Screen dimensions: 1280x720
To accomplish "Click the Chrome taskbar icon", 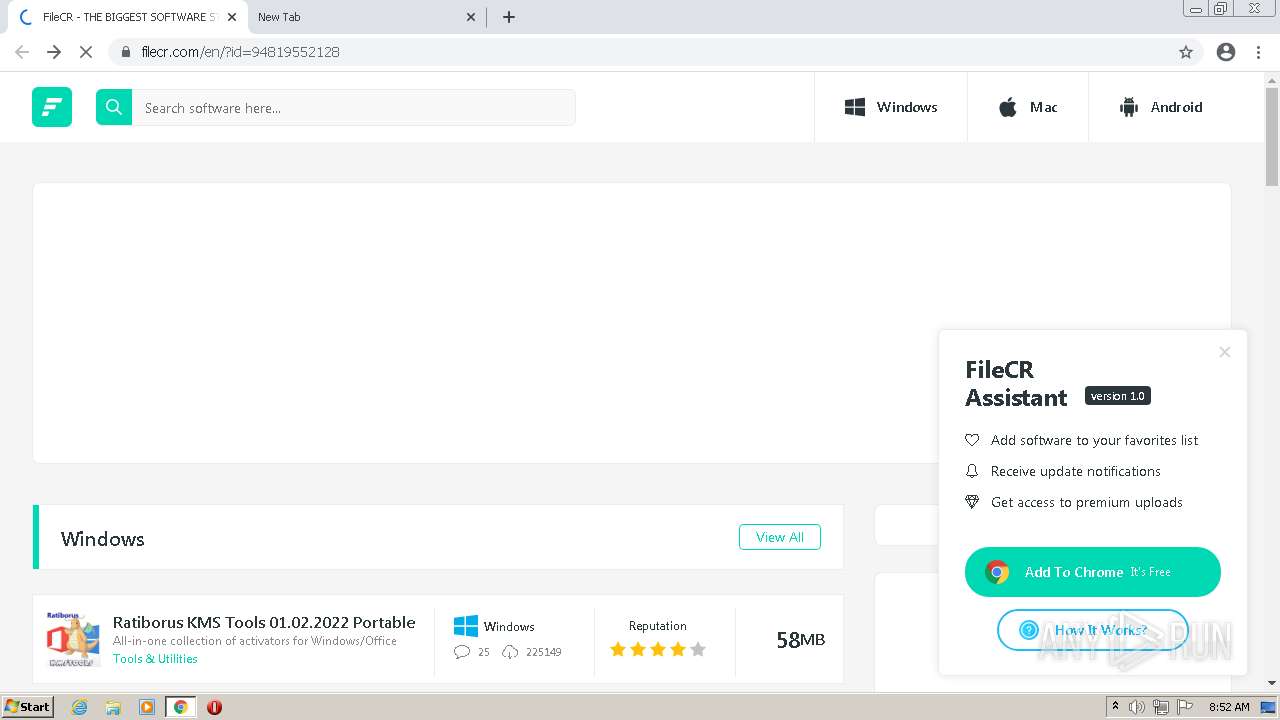I will click(181, 707).
